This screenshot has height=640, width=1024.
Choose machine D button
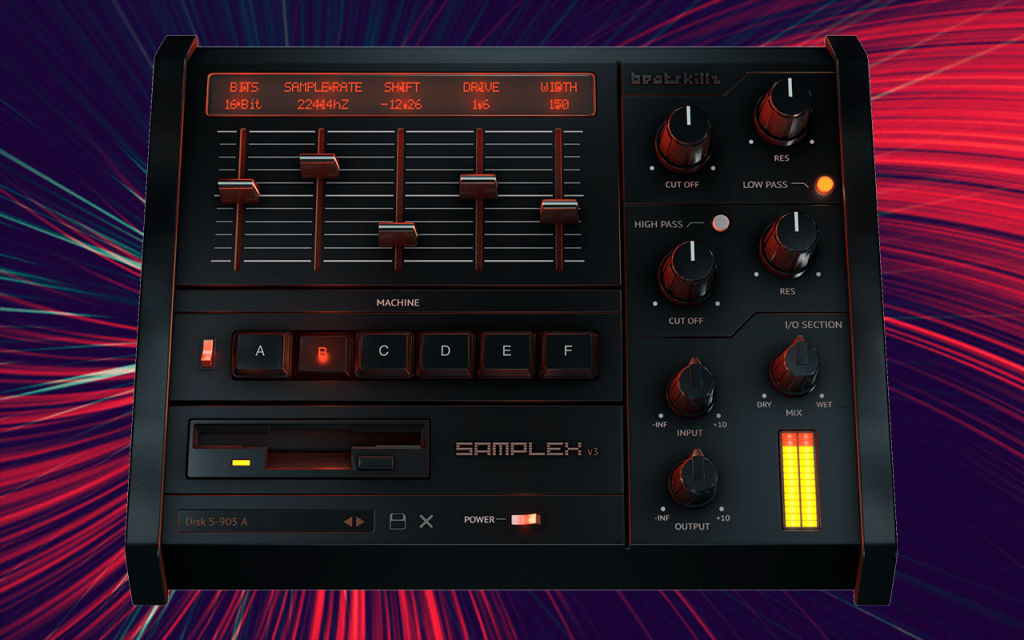click(x=445, y=355)
